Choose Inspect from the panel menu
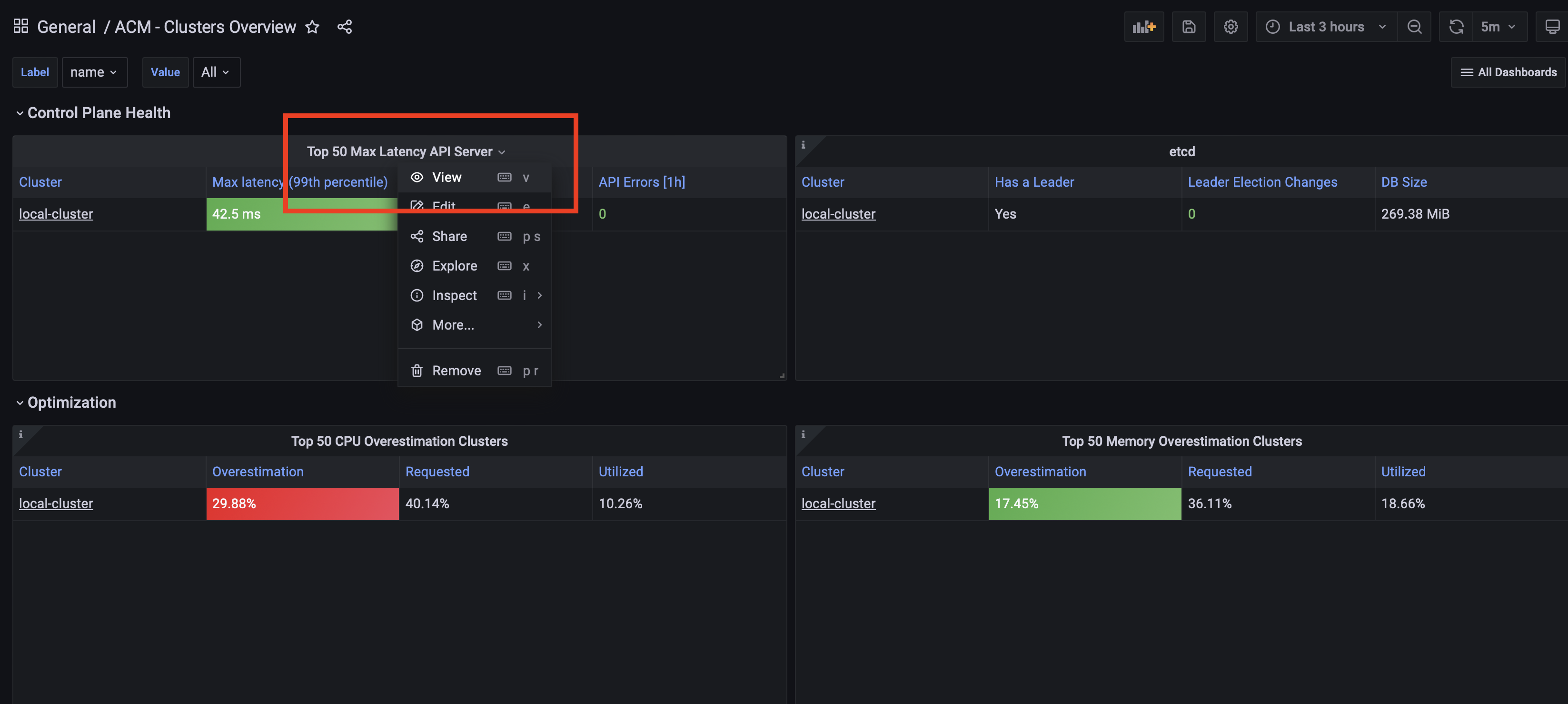The width and height of the screenshot is (1568, 704). click(x=474, y=295)
